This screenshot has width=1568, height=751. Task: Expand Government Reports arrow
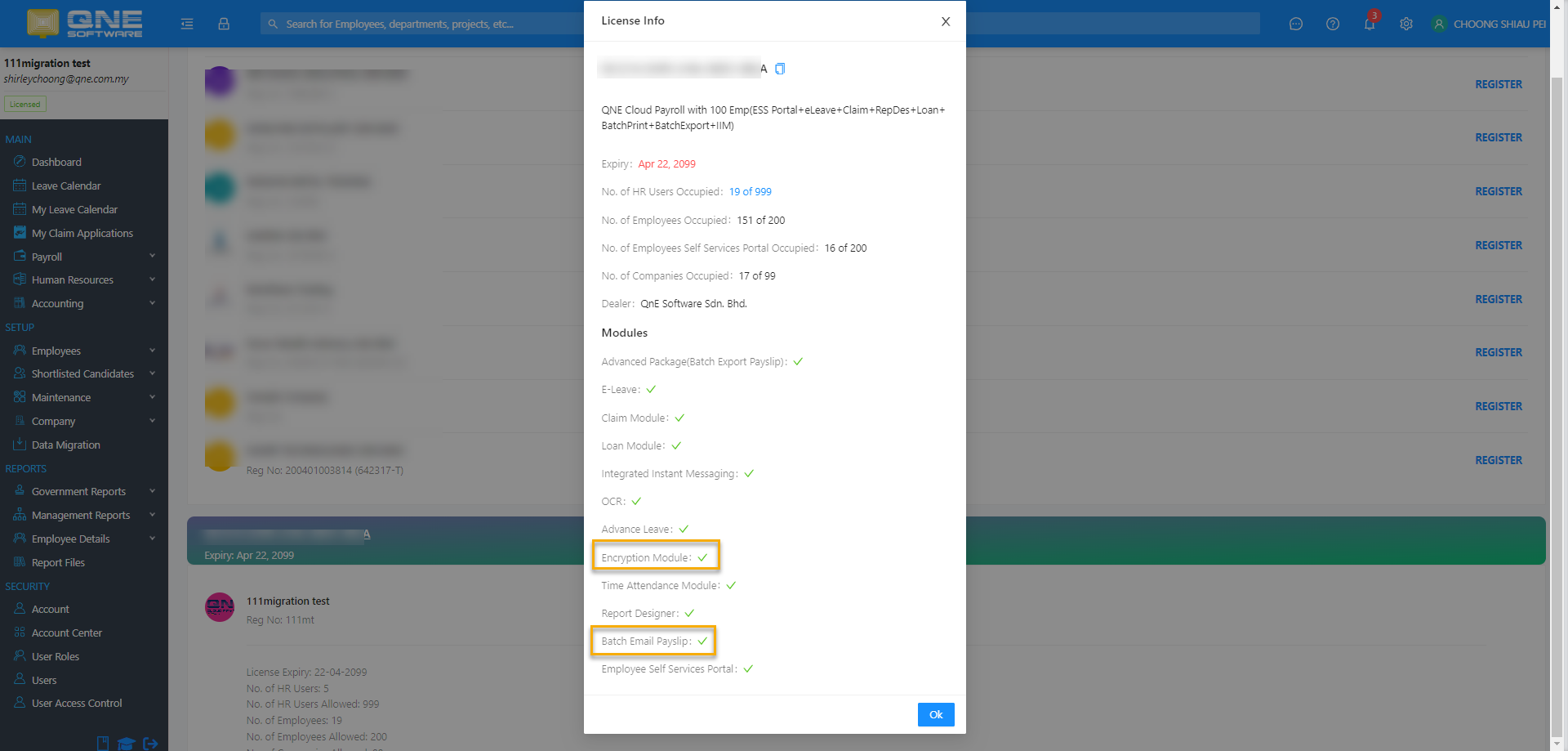(153, 491)
